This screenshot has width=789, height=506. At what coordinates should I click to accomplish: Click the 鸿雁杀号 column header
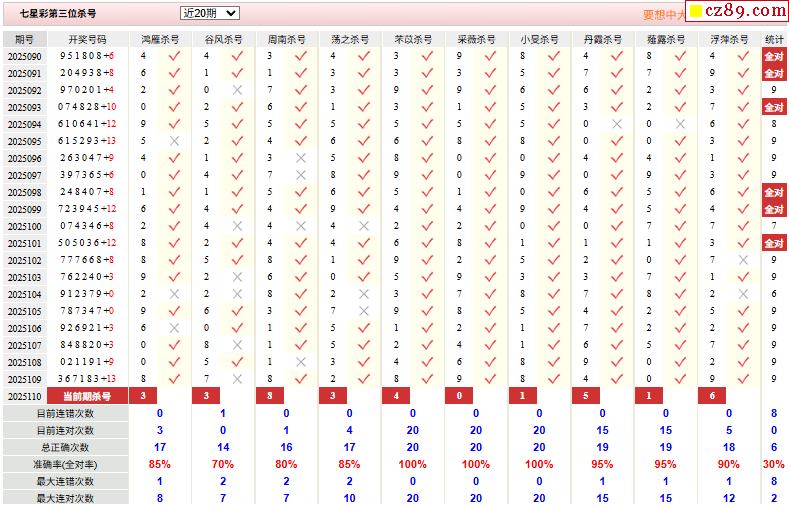(x=160, y=39)
